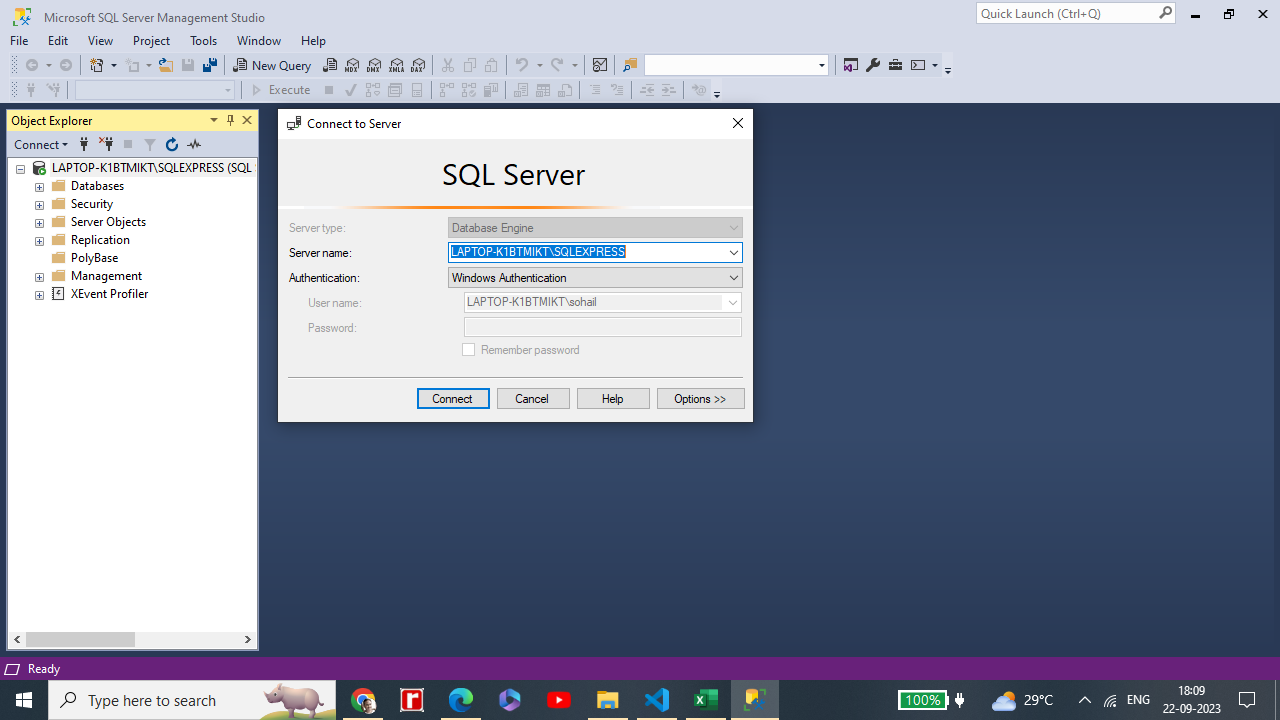The height and width of the screenshot is (720, 1280).
Task: Collapse the LAPTOP-K1BTMIKT\SQLEXPRESS server node
Action: coord(20,169)
